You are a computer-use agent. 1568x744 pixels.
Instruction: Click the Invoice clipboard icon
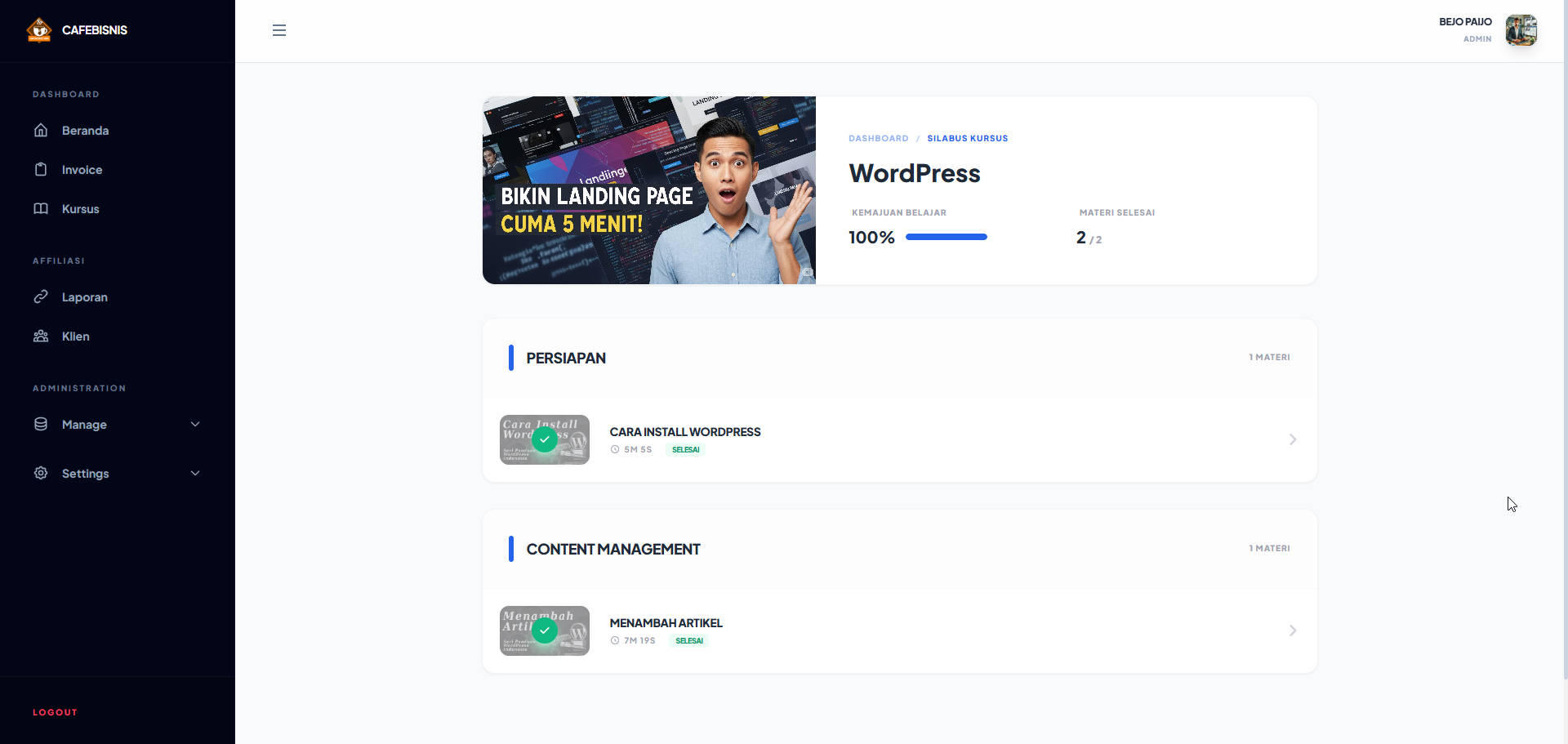[41, 170]
